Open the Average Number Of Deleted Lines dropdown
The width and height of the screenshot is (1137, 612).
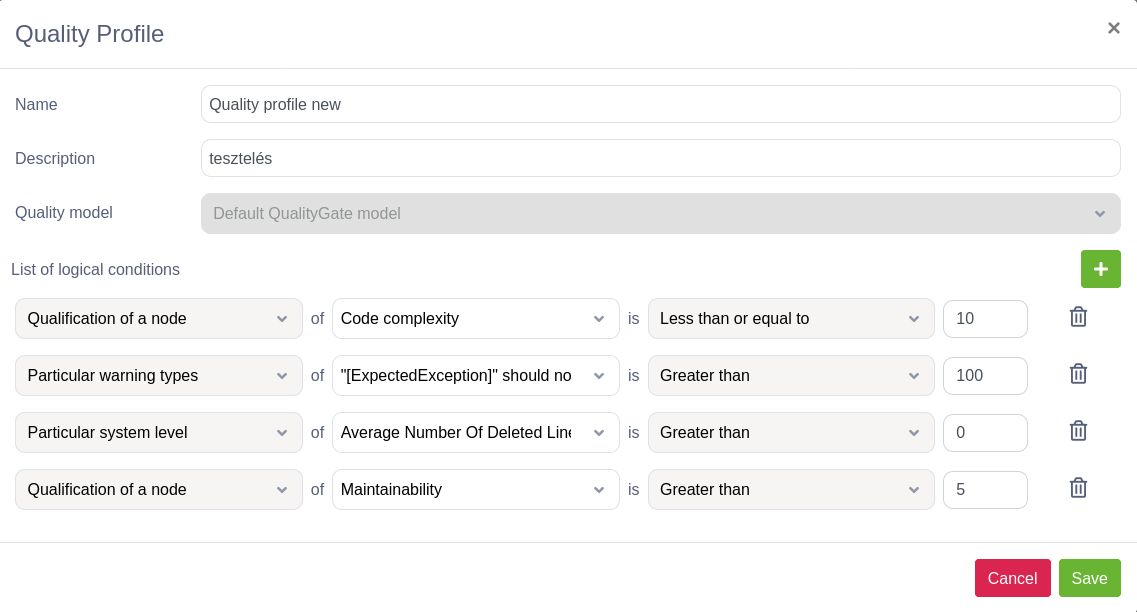click(x=475, y=433)
